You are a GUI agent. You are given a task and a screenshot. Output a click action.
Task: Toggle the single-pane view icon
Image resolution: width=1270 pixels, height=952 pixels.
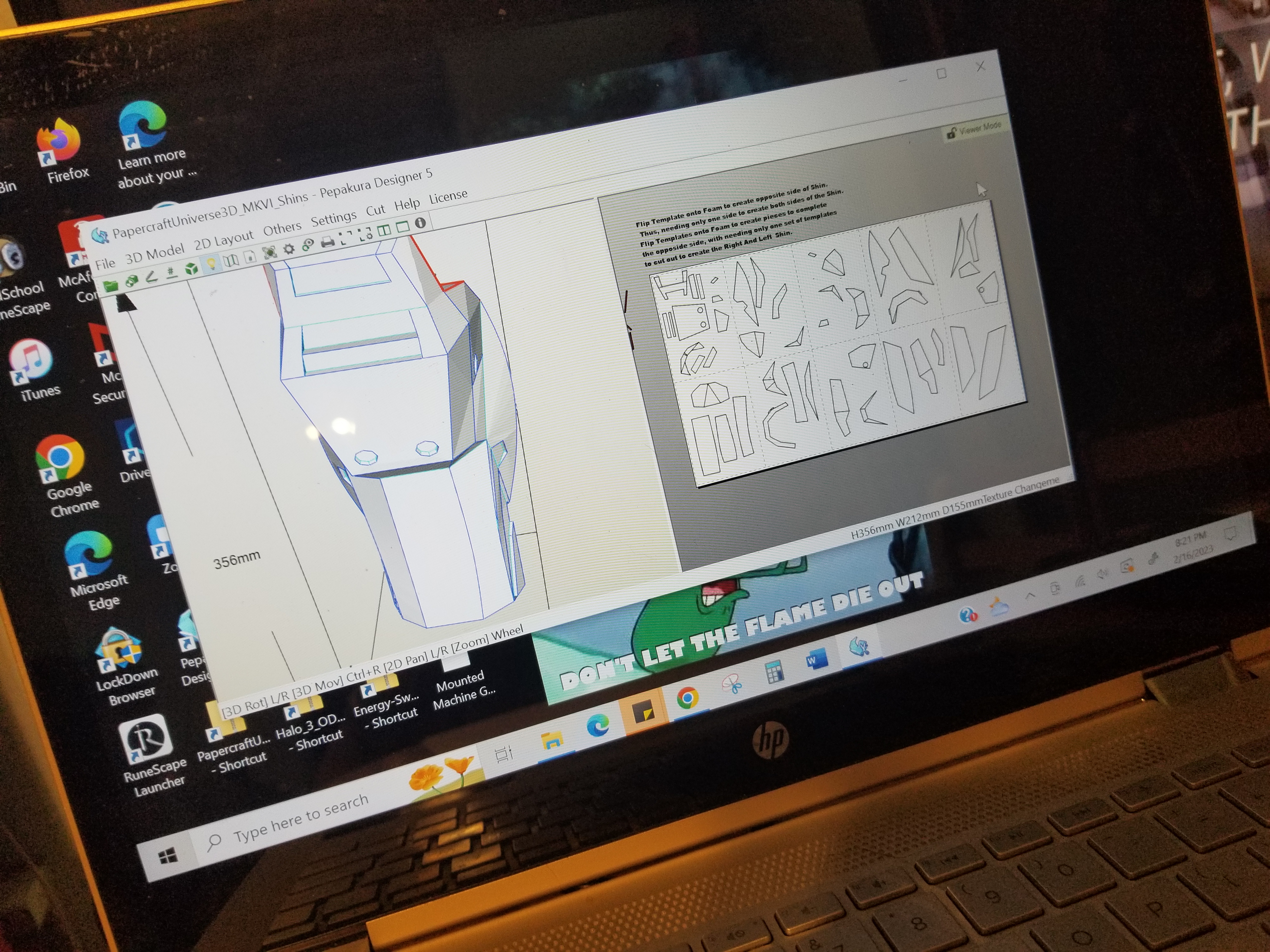click(x=403, y=227)
